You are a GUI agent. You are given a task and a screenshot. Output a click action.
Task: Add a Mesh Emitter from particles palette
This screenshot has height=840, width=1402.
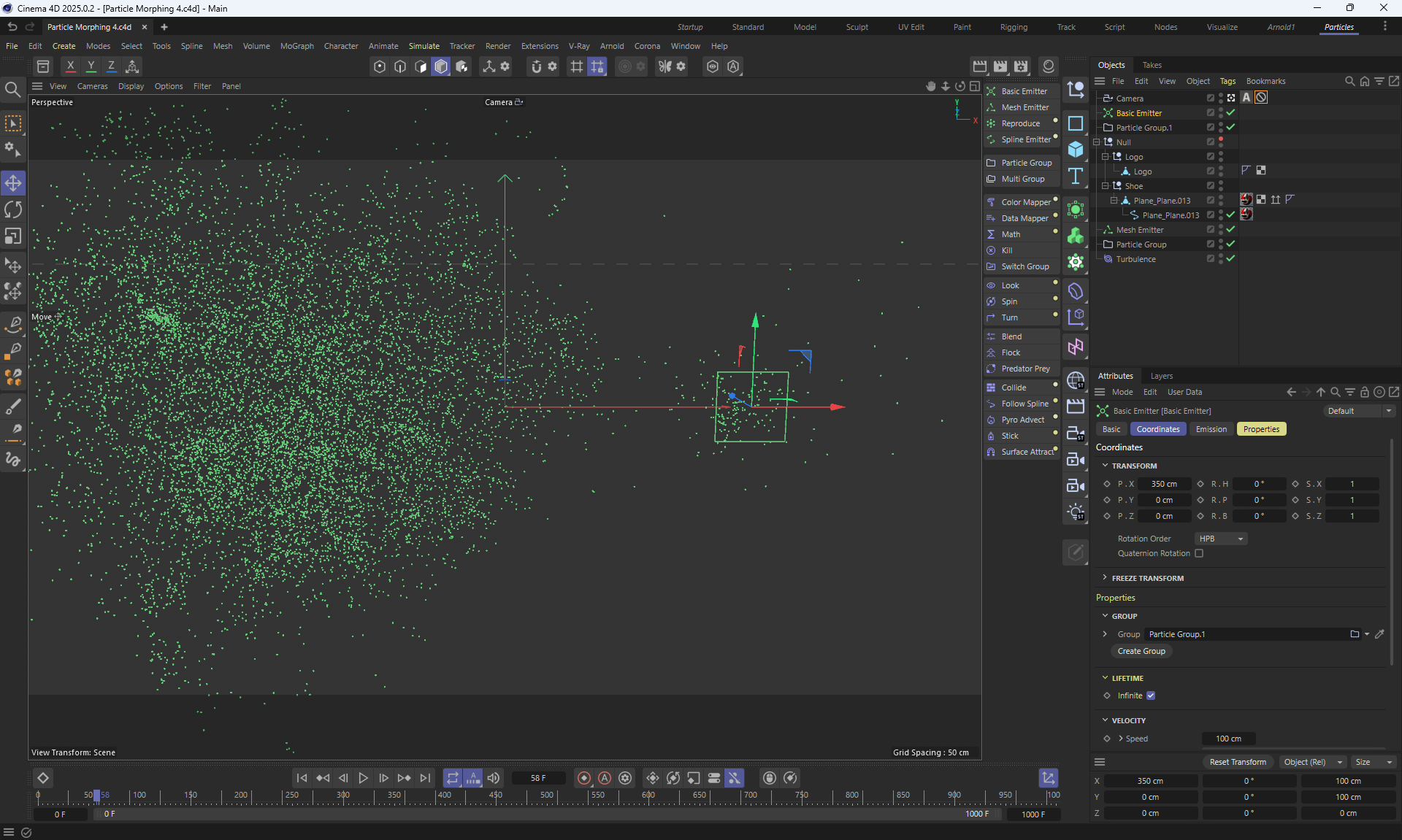point(1024,107)
